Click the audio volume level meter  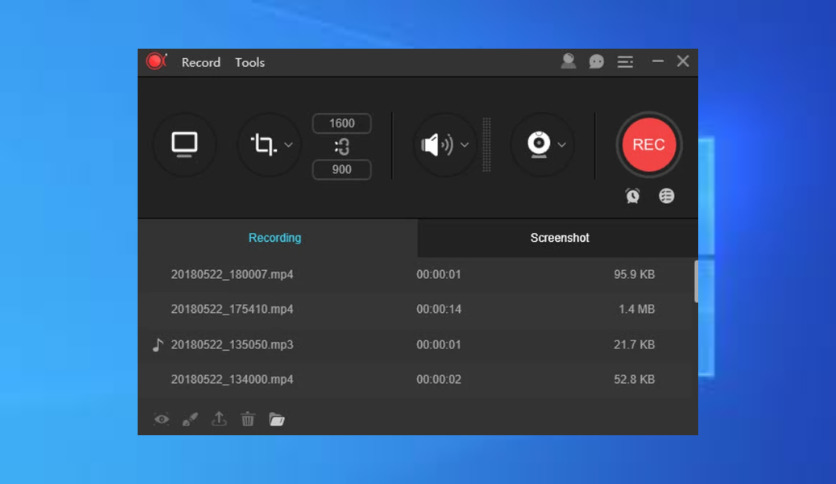pos(487,145)
